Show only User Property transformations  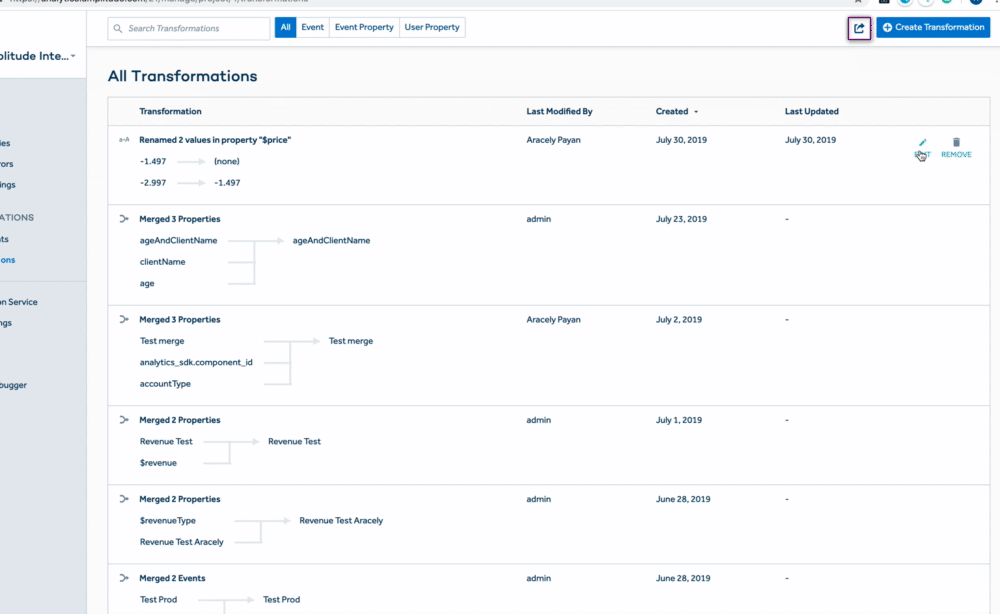(x=432, y=28)
